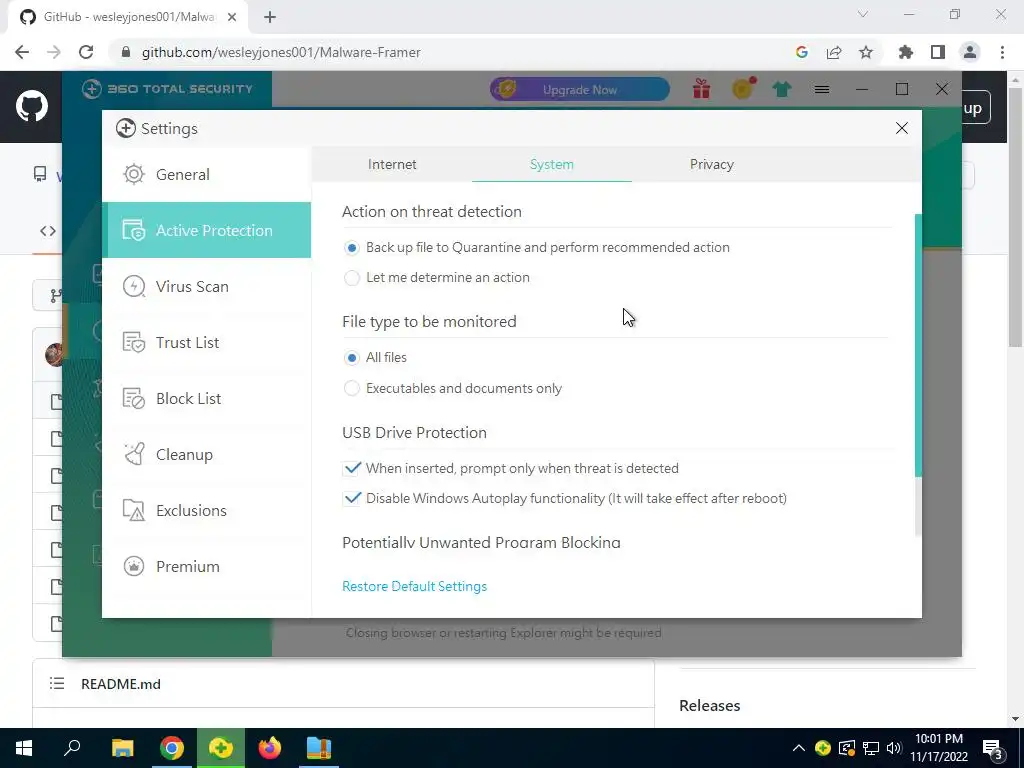Open WinRAR archive app in taskbar
Image resolution: width=1024 pixels, height=768 pixels.
[x=319, y=748]
